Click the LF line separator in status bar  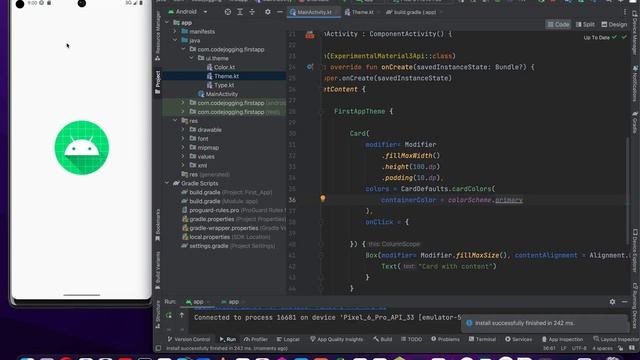(x=563, y=348)
